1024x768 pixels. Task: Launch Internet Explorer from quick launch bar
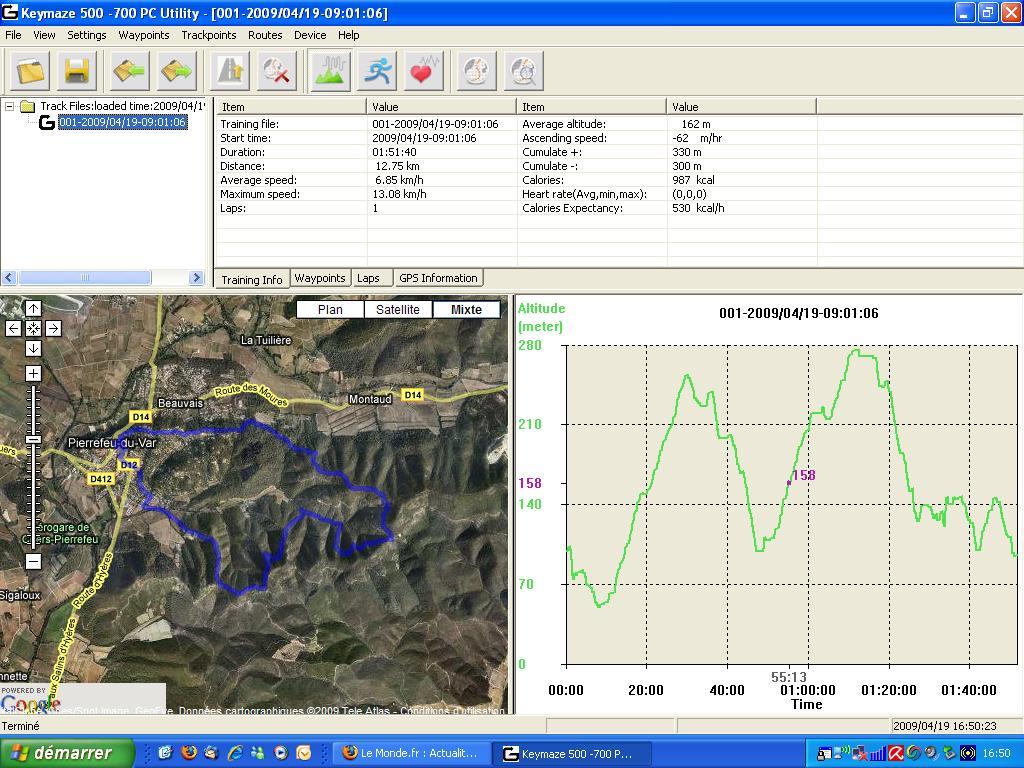click(235, 753)
